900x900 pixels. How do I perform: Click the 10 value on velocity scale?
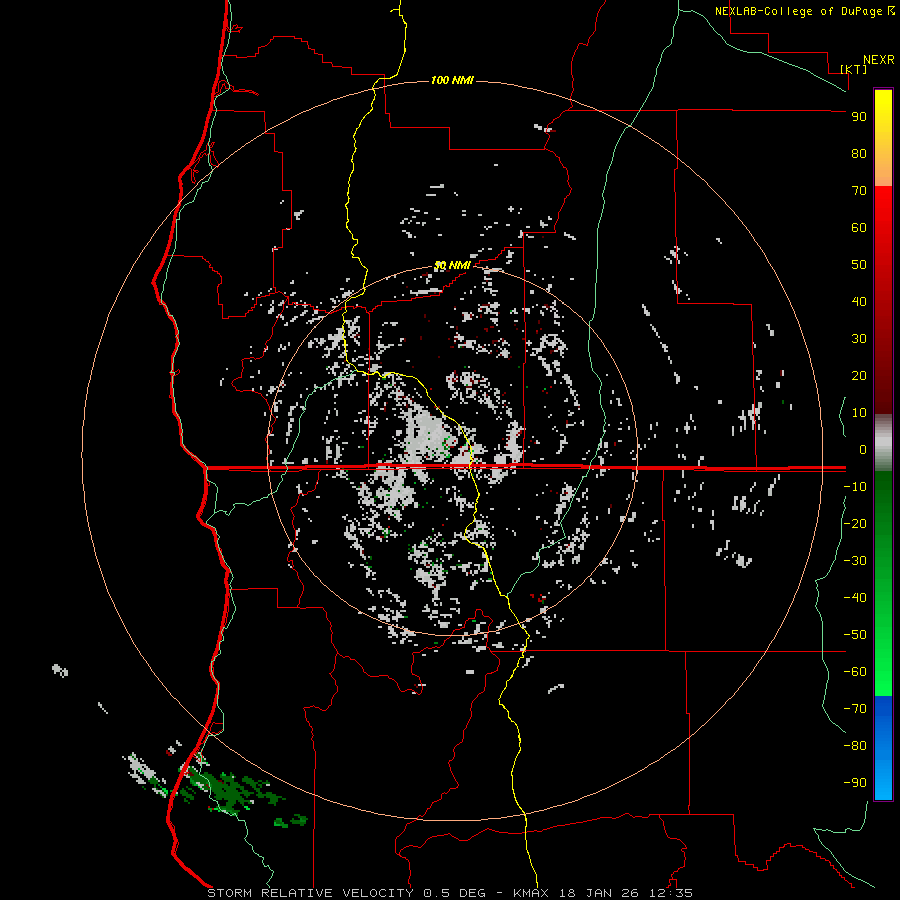click(x=859, y=413)
